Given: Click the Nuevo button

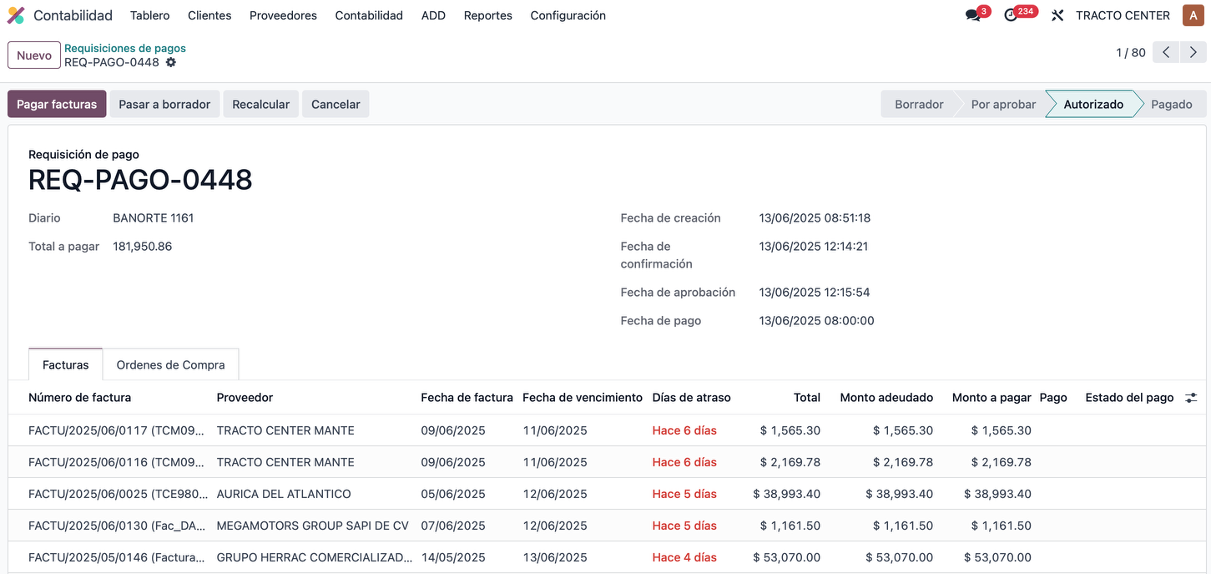Looking at the screenshot, I should [34, 55].
